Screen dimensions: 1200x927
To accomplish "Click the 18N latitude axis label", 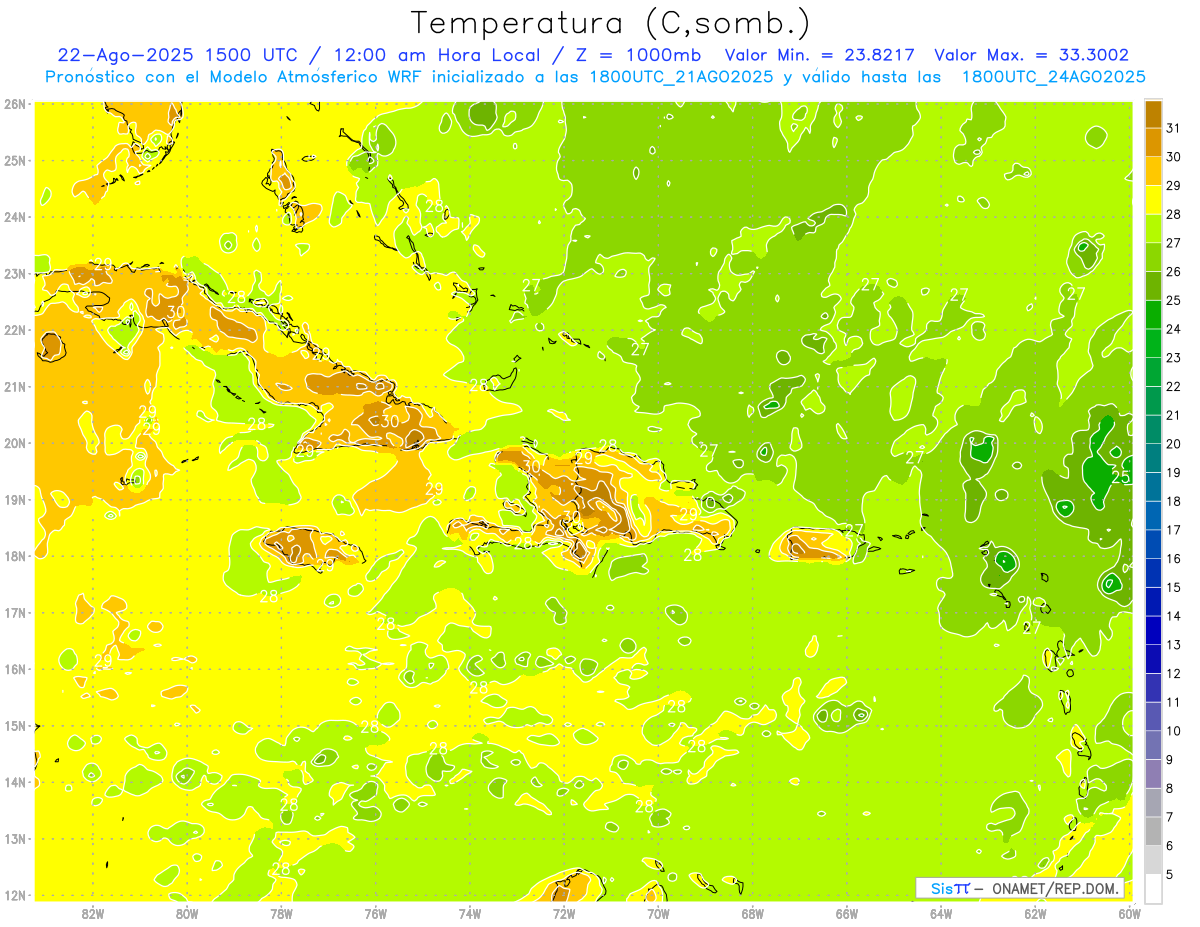I will pos(15,556).
